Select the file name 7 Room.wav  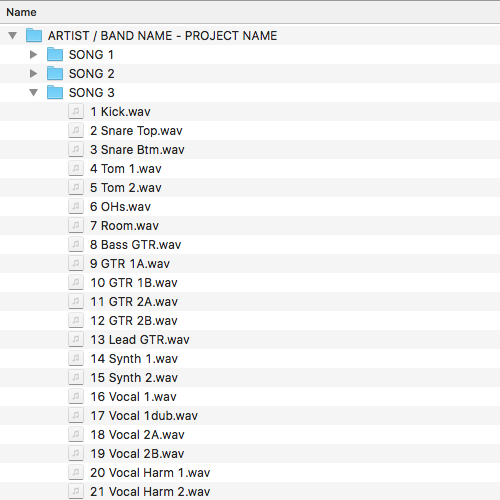point(125,226)
